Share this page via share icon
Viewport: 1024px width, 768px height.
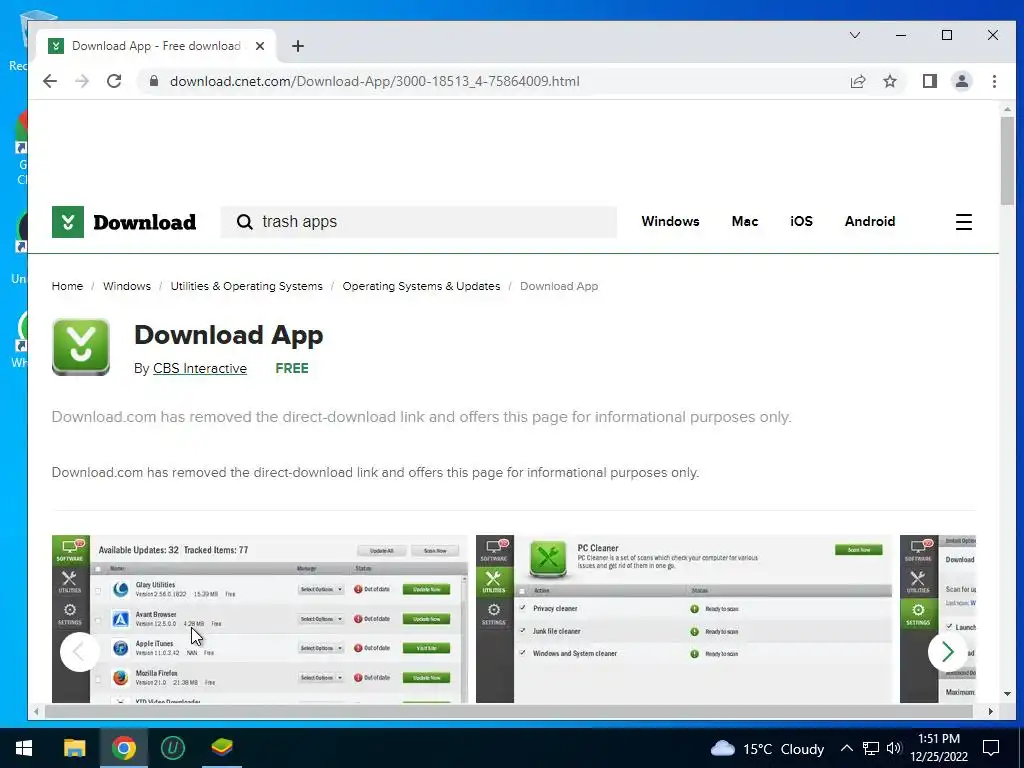(857, 81)
